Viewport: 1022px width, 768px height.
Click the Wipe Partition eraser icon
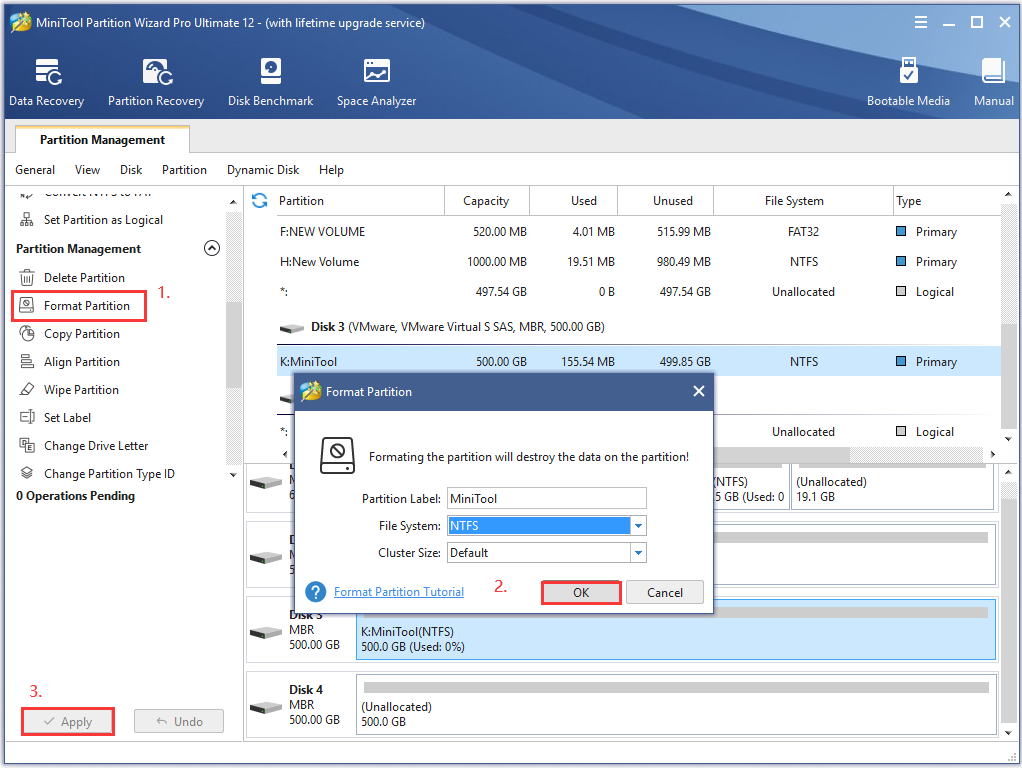(27, 389)
